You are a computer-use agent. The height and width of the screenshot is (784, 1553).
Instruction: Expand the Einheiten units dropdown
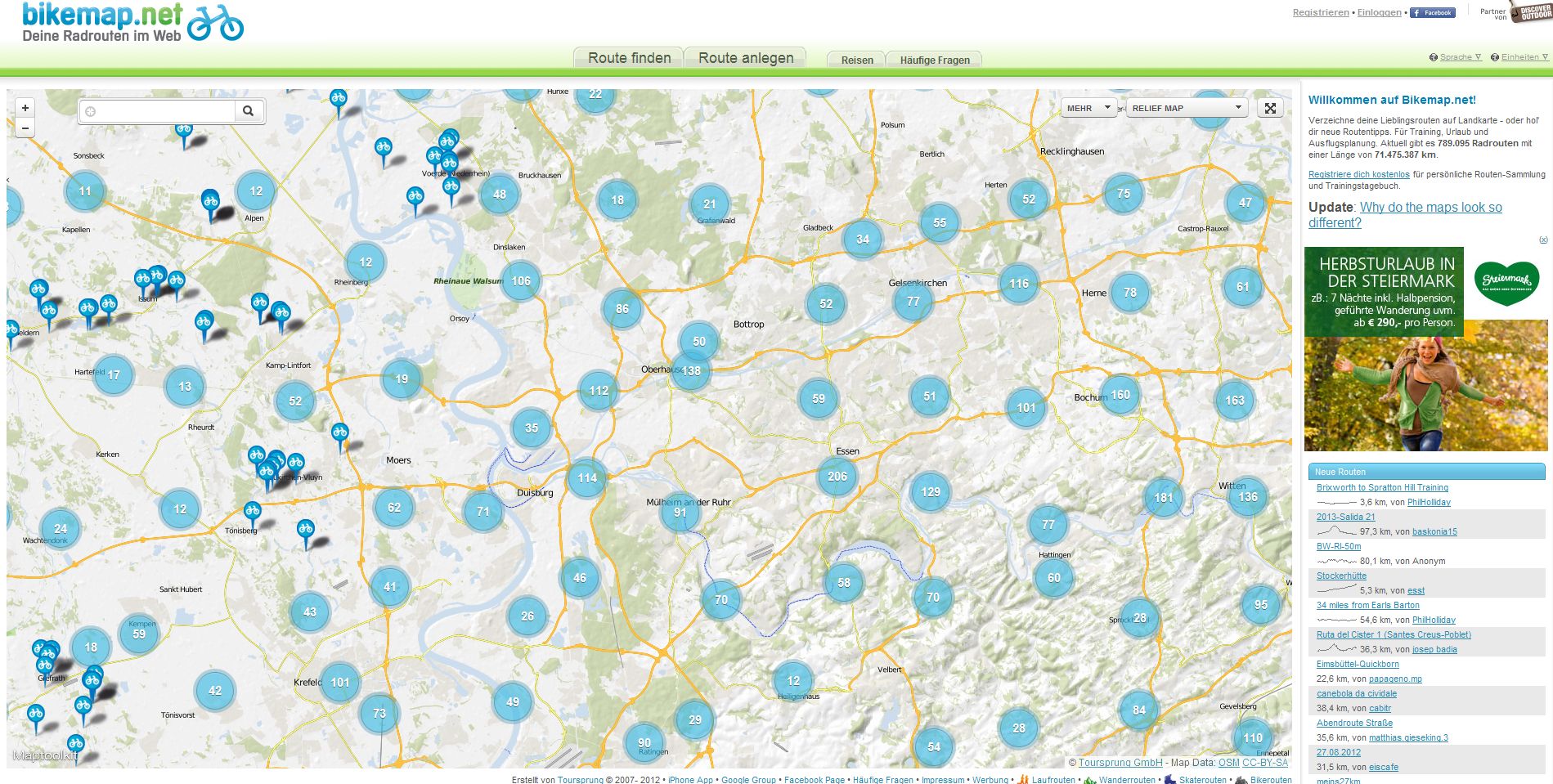pos(1524,57)
